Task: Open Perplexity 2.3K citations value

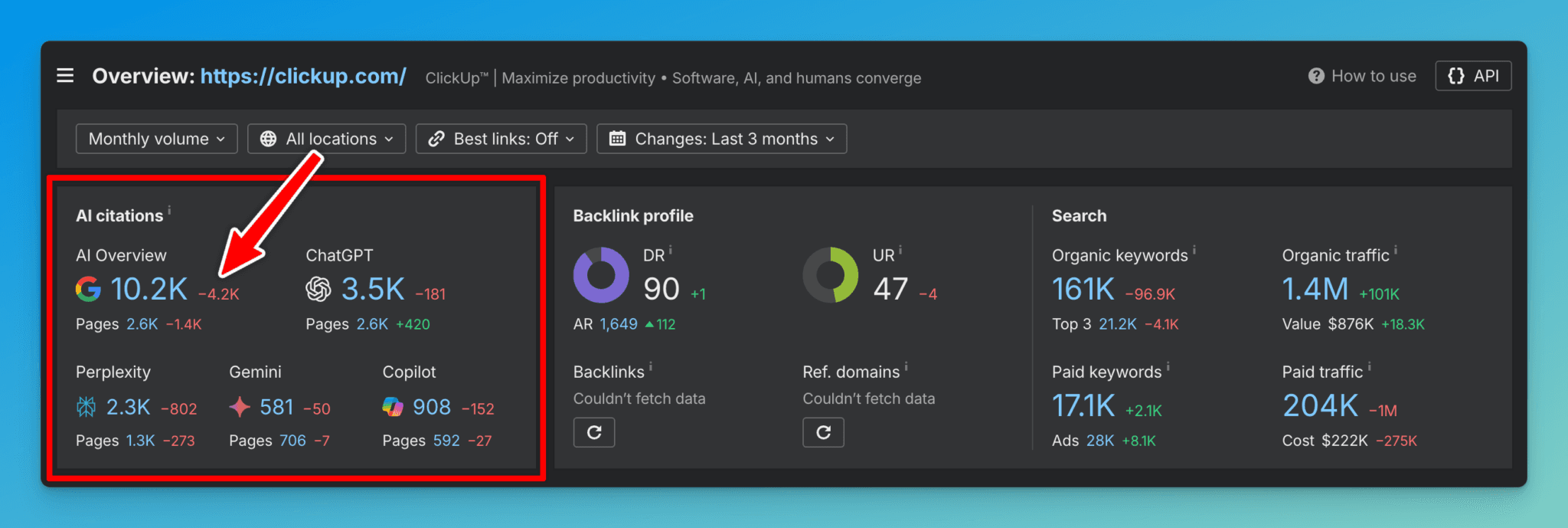Action: (x=128, y=407)
